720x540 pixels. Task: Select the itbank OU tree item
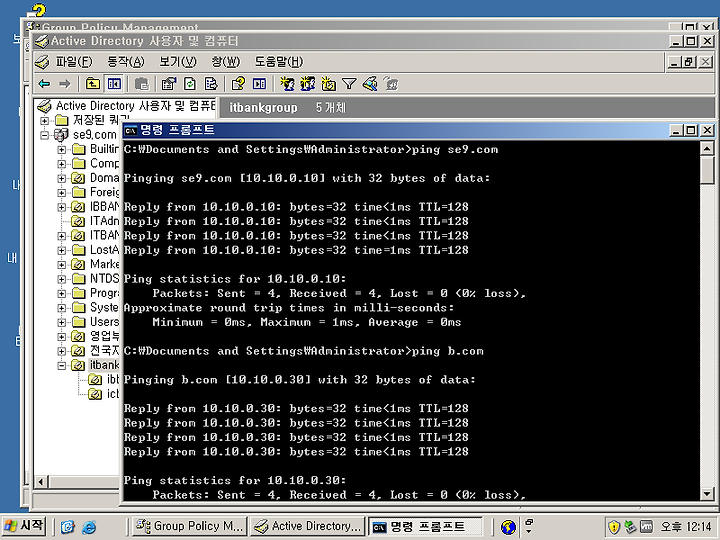click(104, 365)
